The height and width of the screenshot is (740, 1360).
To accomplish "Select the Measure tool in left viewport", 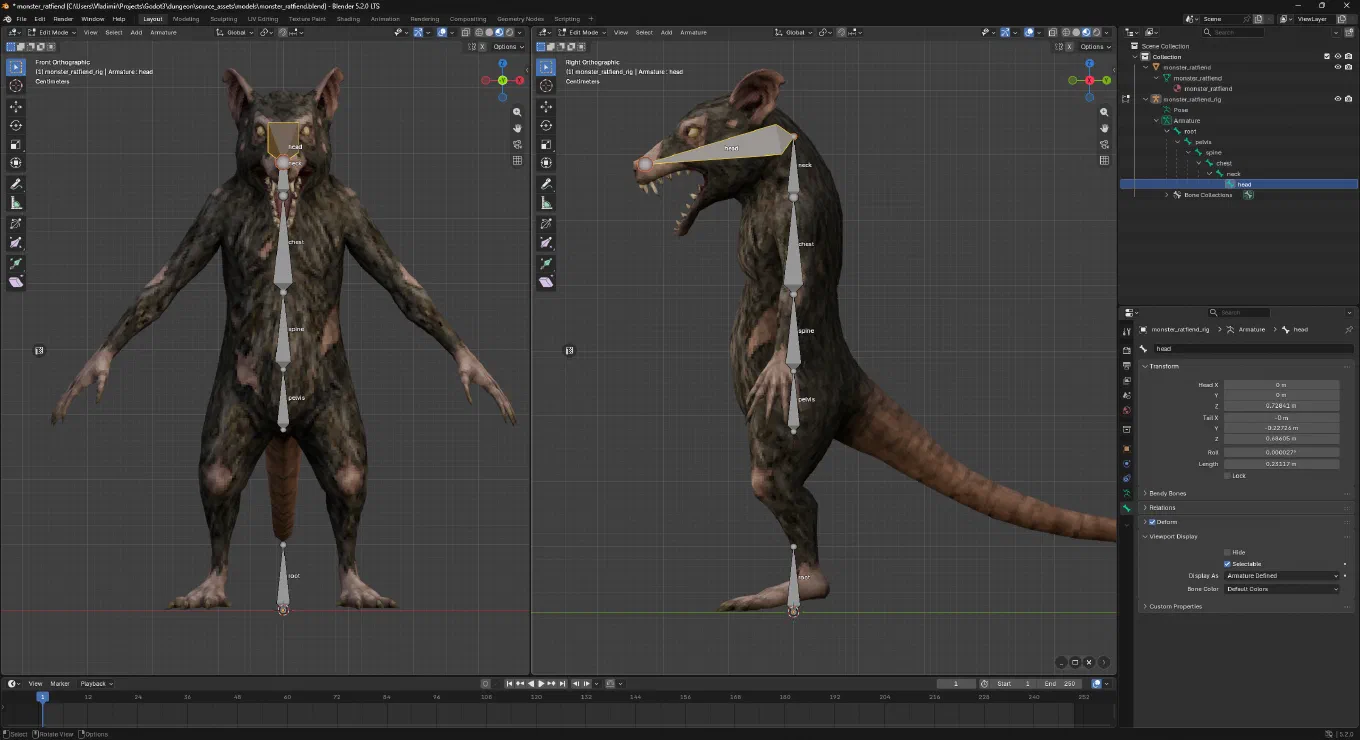I will [16, 203].
